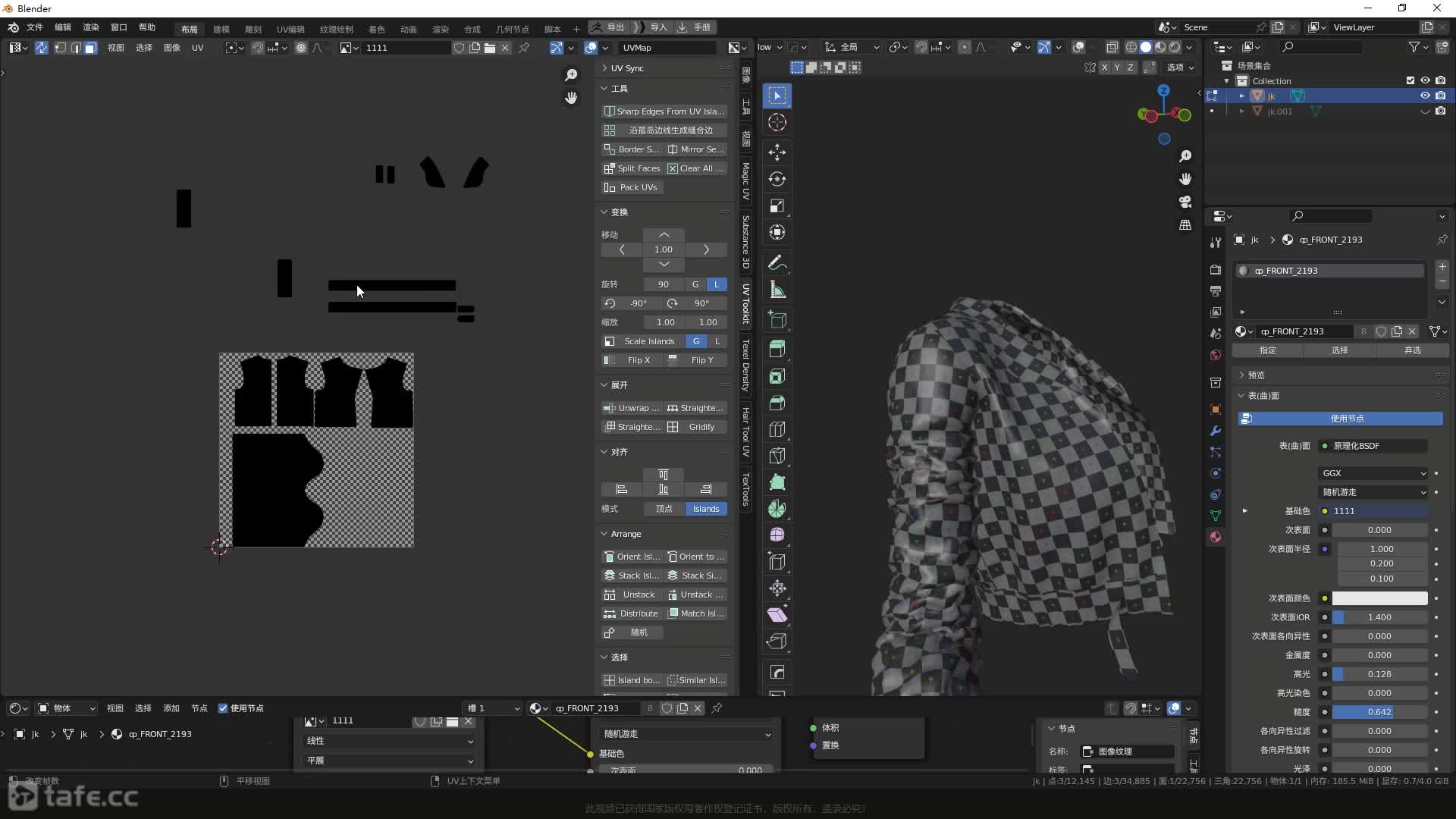Switch perspective/orthographic grid icon
This screenshot has width=1456, height=819.
pyautogui.click(x=1185, y=225)
